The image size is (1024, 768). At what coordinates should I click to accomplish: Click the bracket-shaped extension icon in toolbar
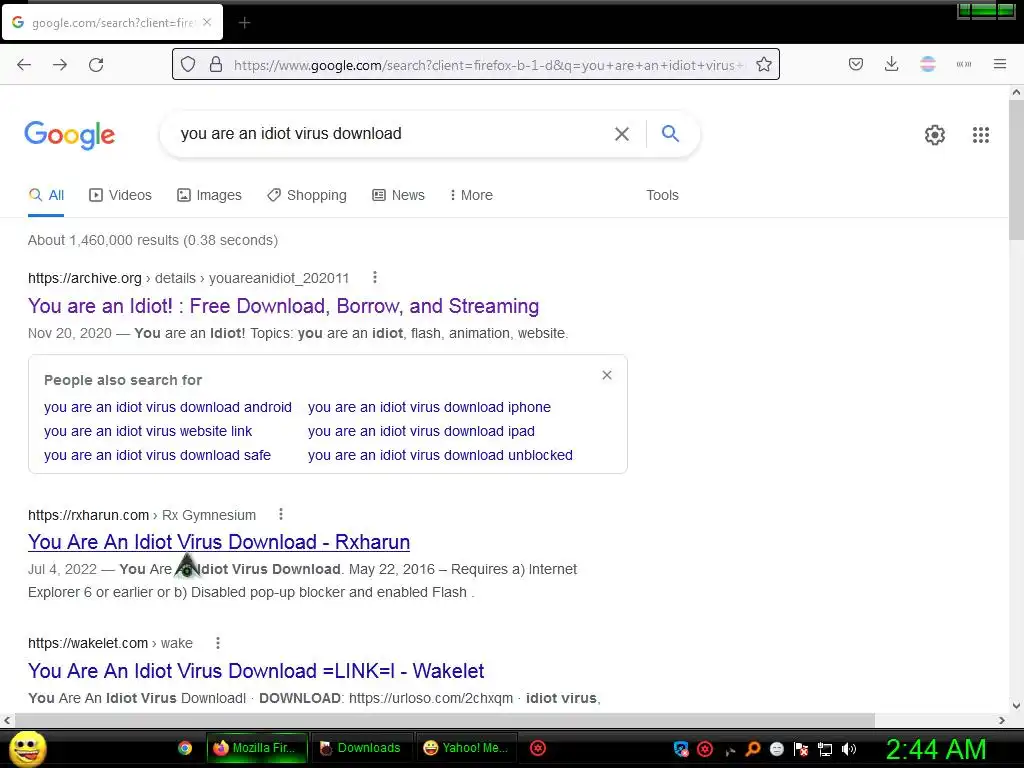pos(964,64)
